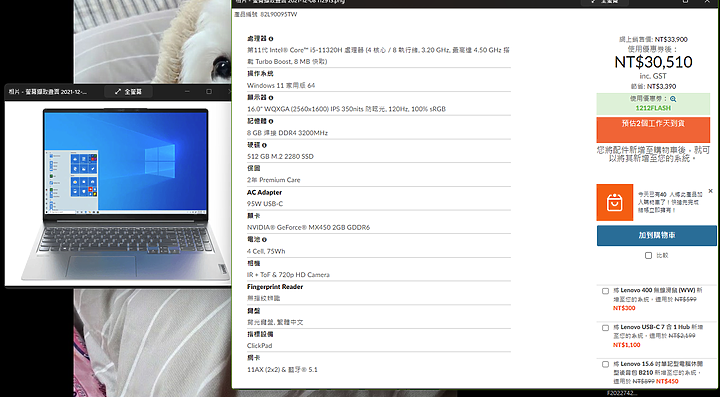Click the 512 GB M.2 2280 SSD line
The width and height of the screenshot is (720, 397).
tap(280, 157)
